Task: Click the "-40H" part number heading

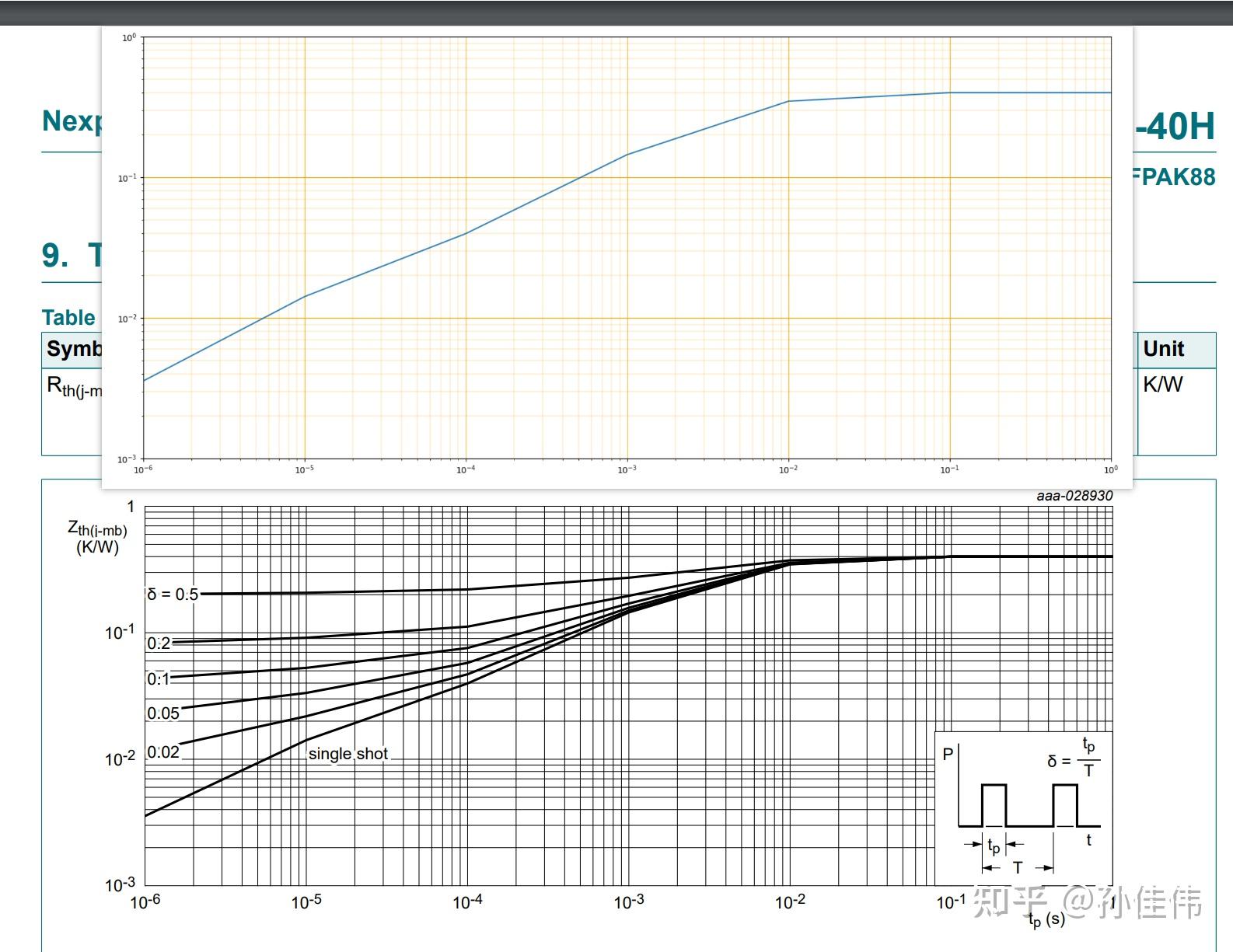Action: point(1175,126)
